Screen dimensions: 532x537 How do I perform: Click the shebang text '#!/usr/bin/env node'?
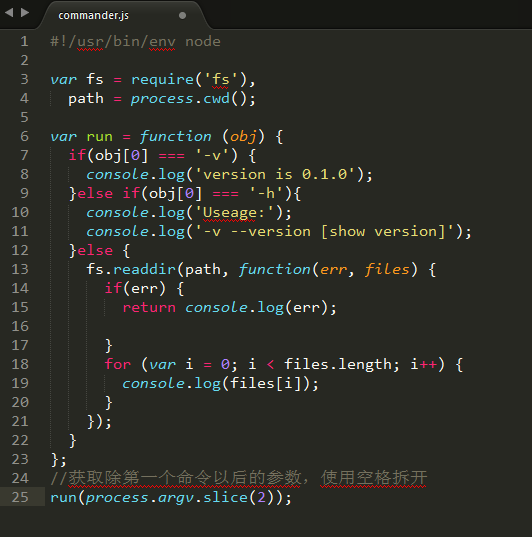(135, 42)
